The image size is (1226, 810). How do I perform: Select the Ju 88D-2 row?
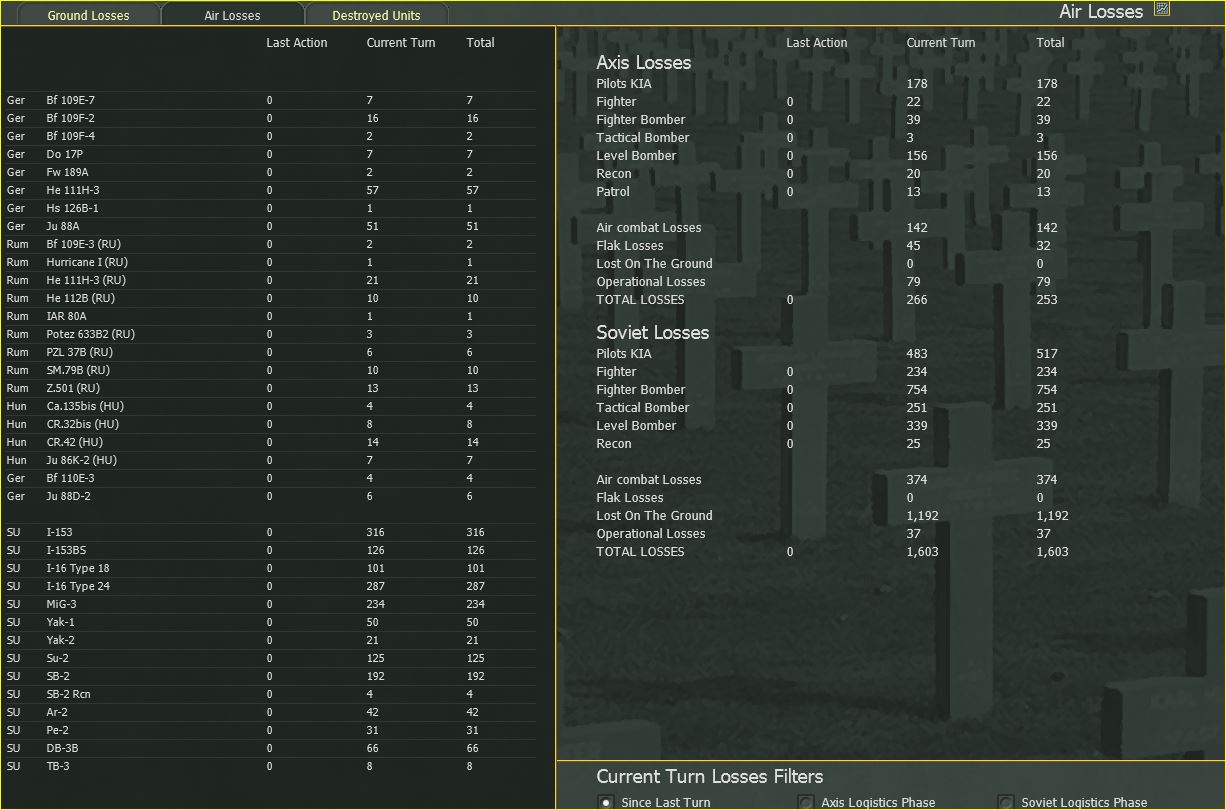click(270, 496)
